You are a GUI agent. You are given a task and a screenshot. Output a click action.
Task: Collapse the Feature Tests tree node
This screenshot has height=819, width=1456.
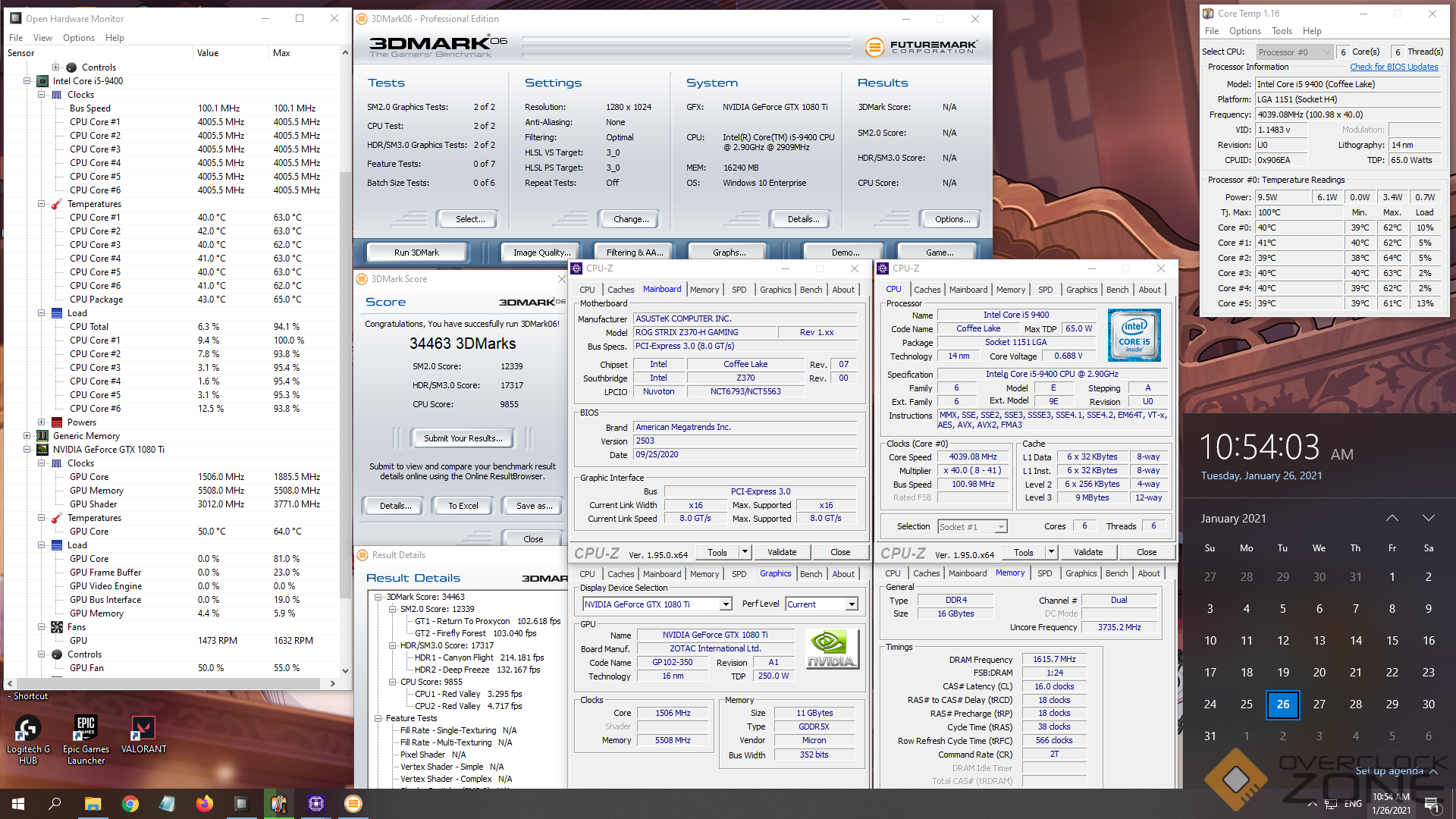(x=378, y=718)
